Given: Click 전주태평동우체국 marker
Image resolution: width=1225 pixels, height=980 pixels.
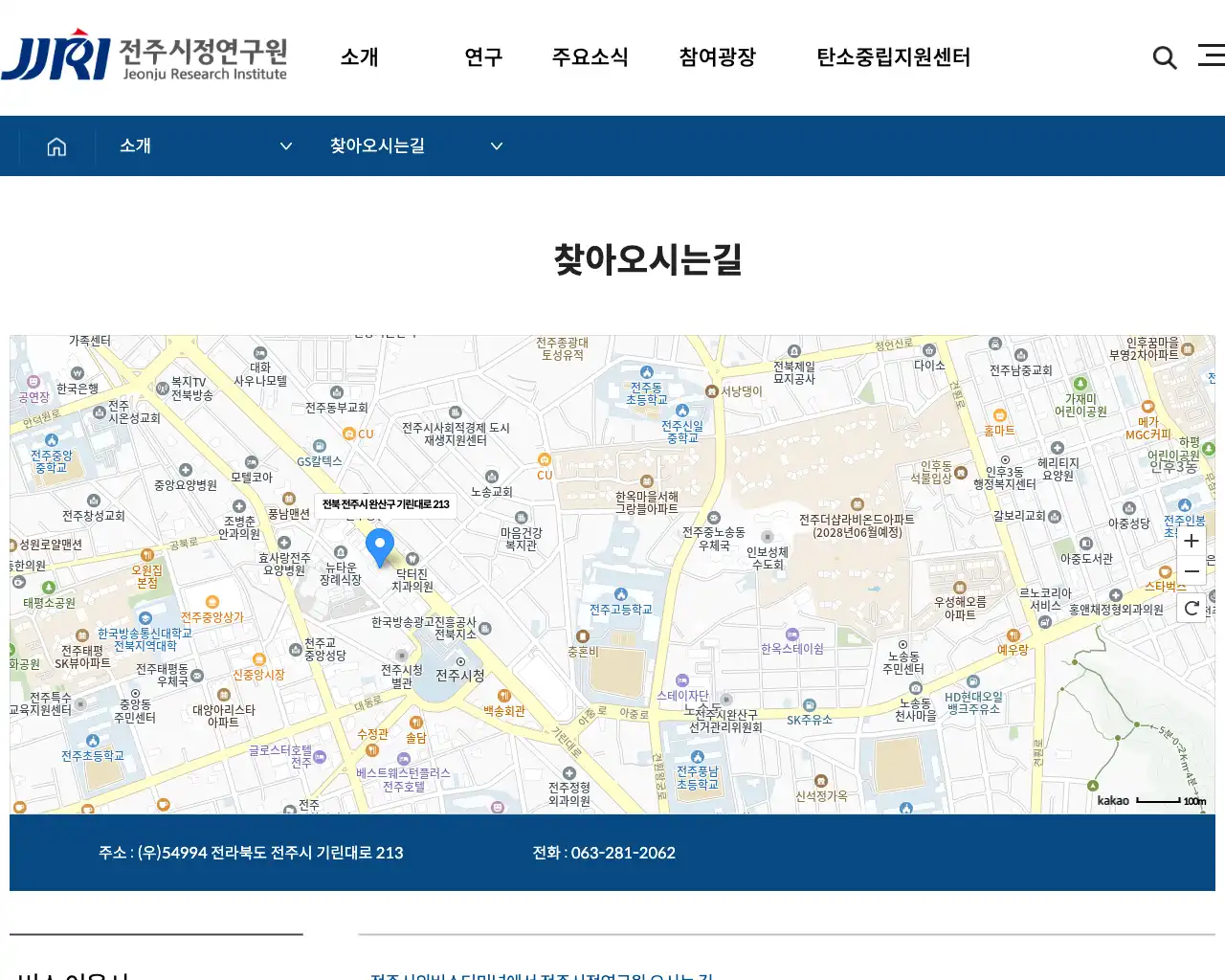Looking at the screenshot, I should pos(197,676).
